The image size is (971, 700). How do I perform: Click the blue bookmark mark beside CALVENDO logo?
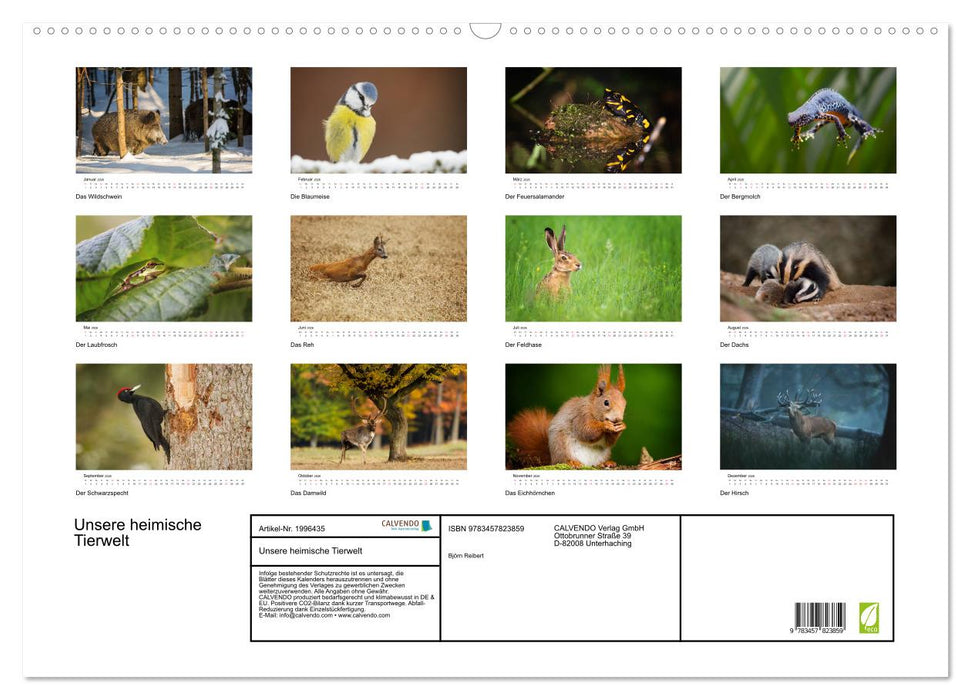(x=425, y=525)
